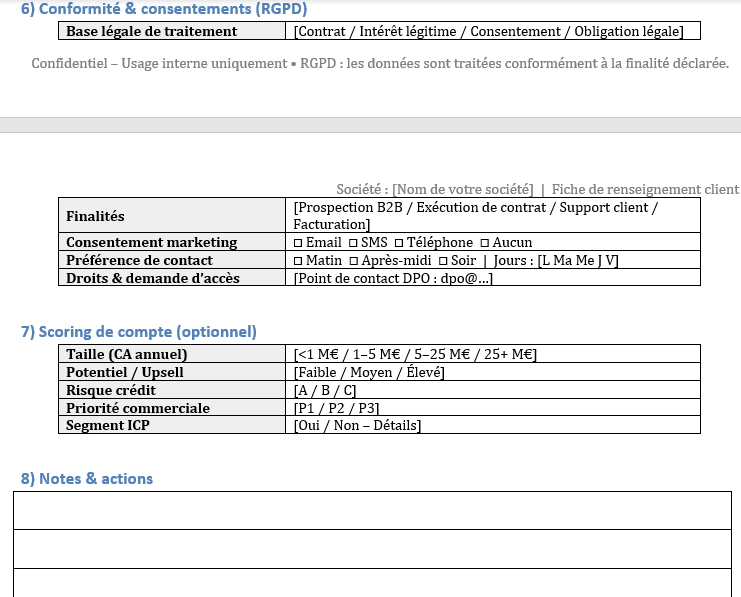Click the Finalités placeholder text
The height and width of the screenshot is (597, 741).
click(x=475, y=216)
